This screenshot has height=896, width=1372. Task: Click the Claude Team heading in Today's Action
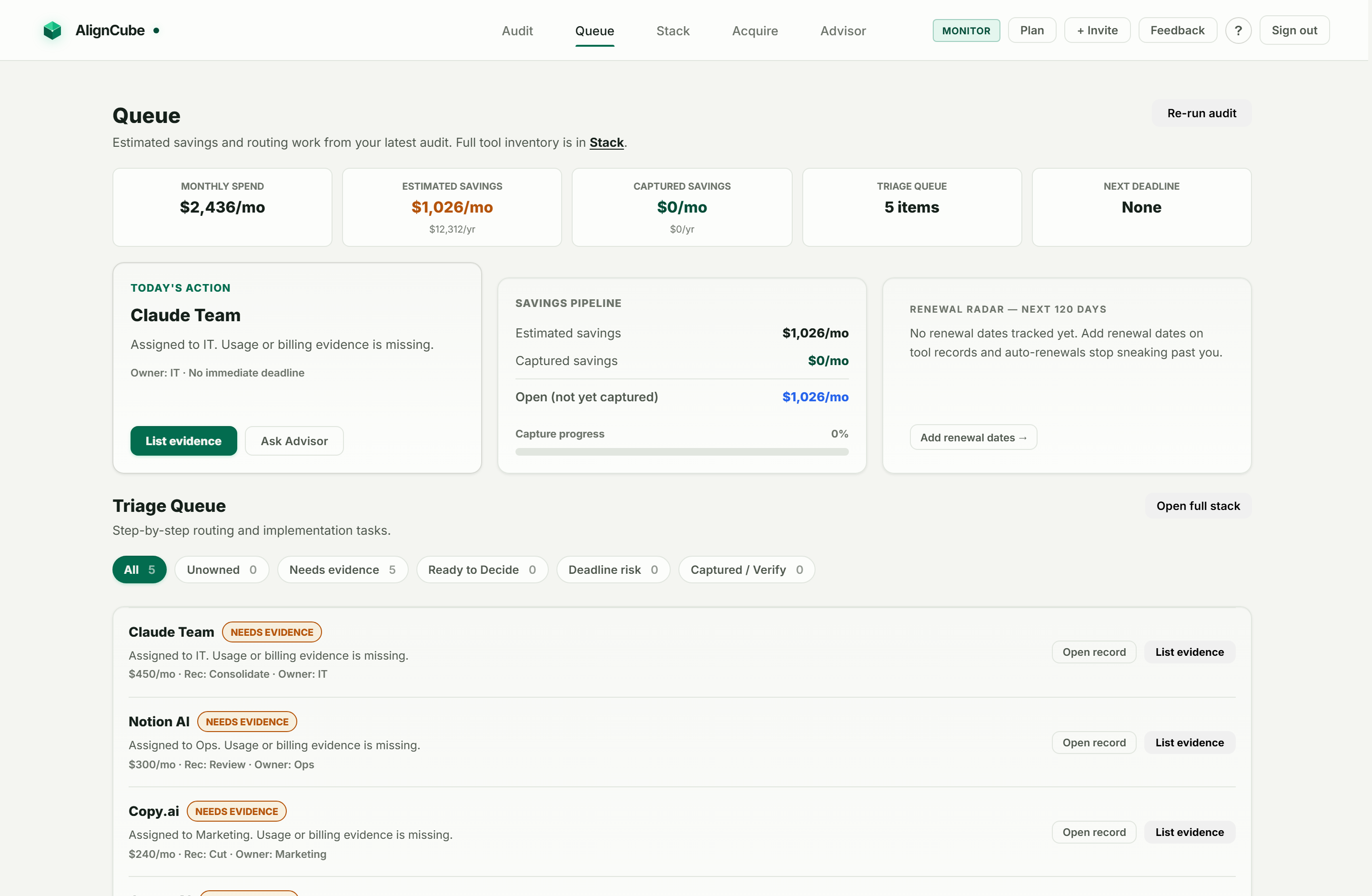[x=185, y=316]
